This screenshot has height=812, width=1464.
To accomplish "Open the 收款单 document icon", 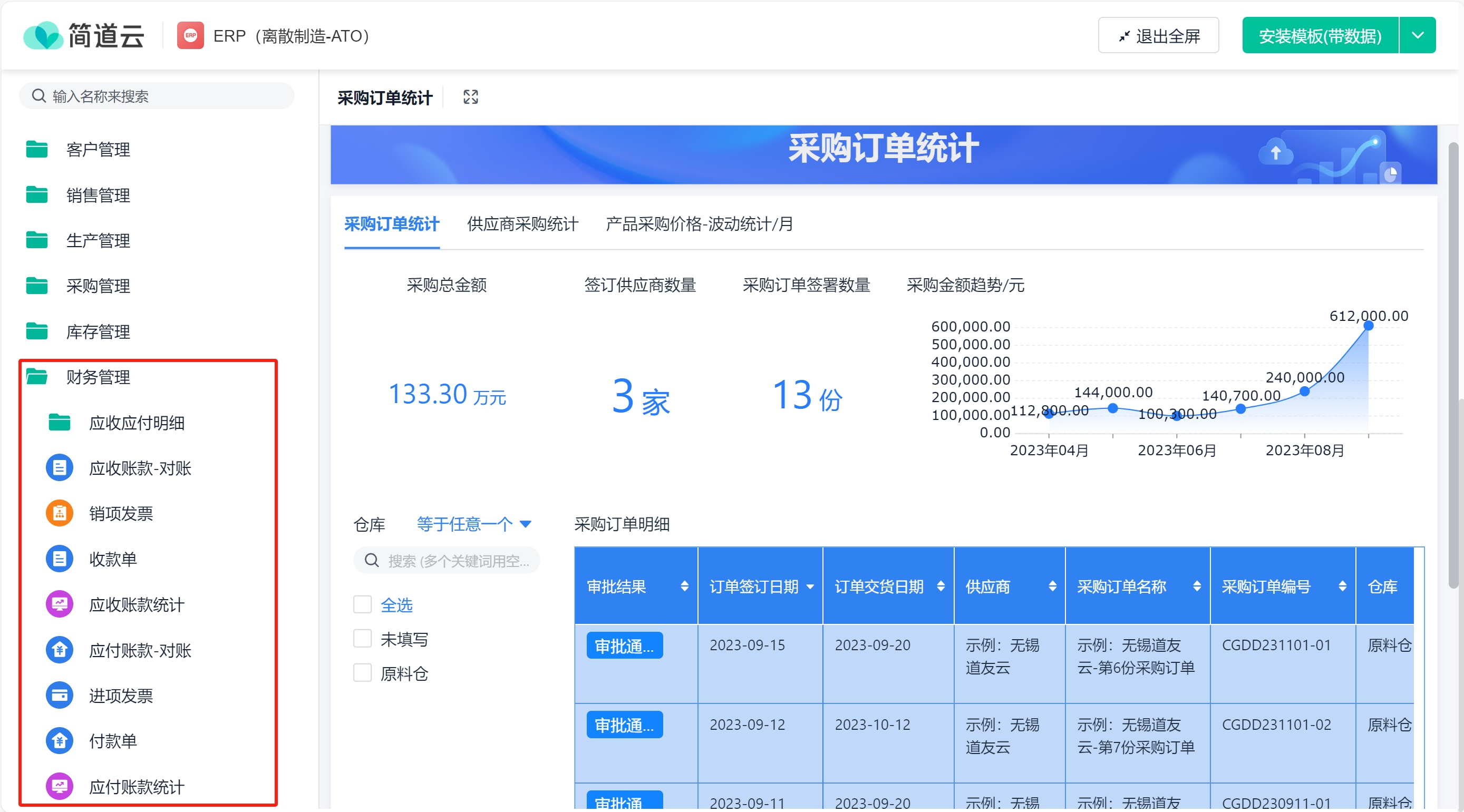I will [60, 559].
